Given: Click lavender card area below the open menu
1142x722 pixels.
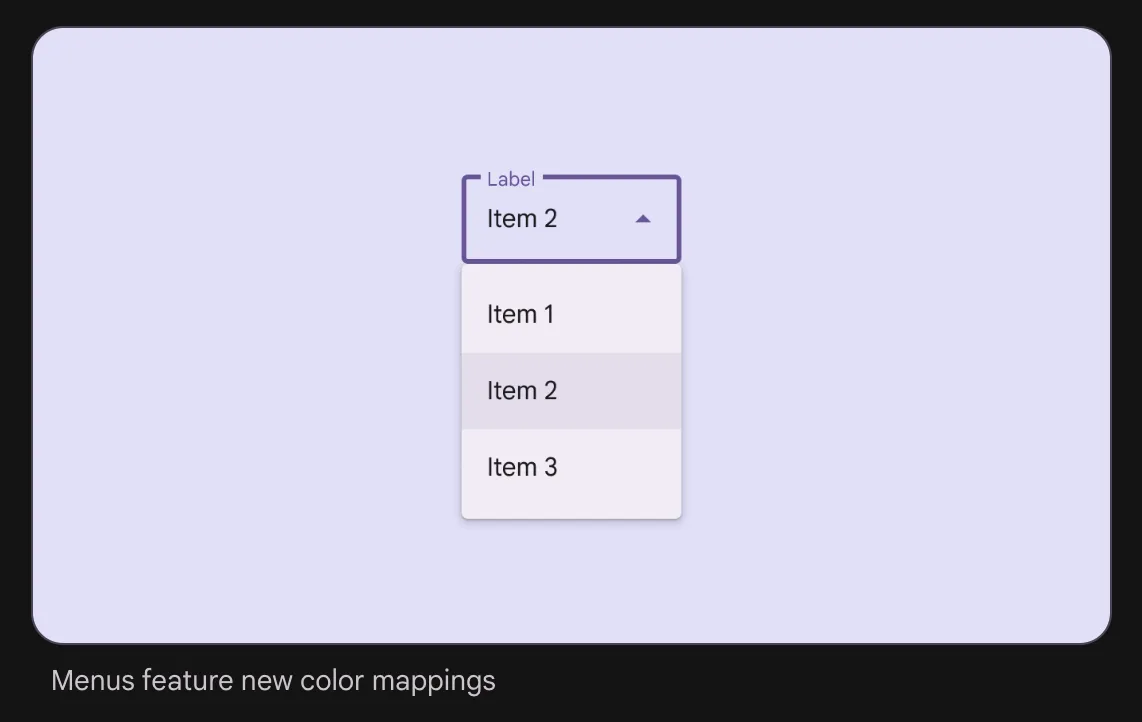Looking at the screenshot, I should coord(571,580).
